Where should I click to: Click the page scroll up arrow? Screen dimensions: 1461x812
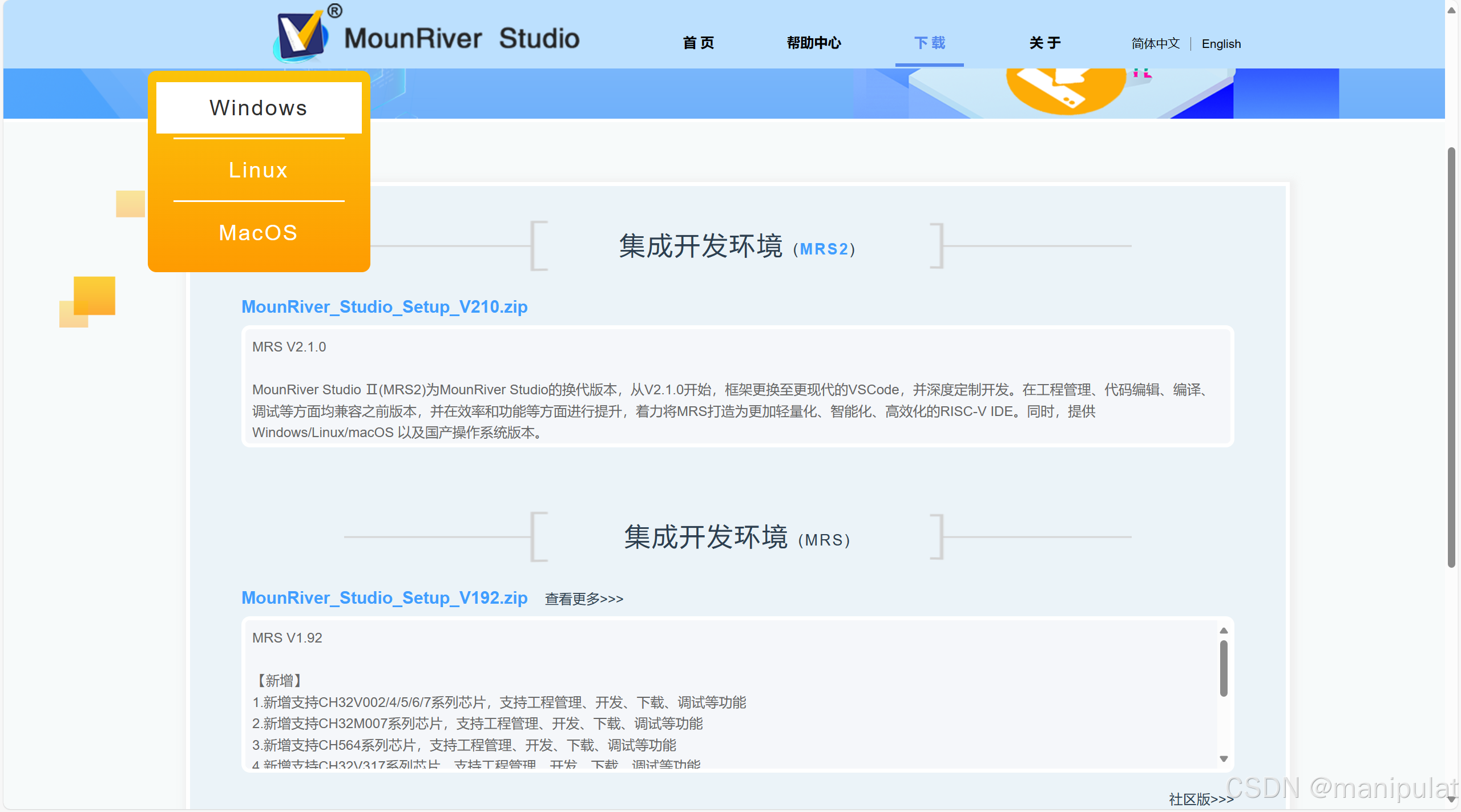point(1451,10)
